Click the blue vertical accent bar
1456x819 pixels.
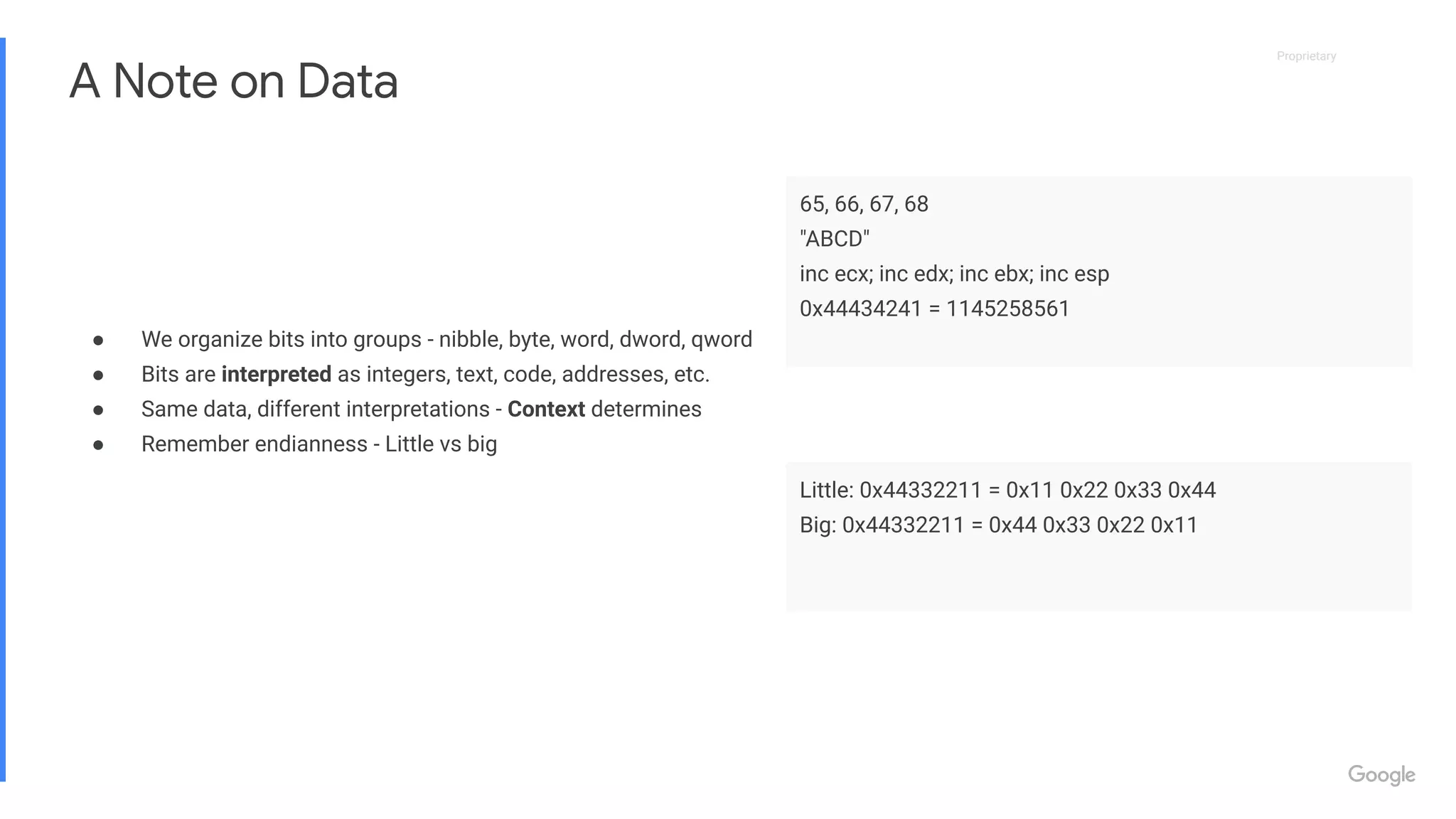[3, 409]
